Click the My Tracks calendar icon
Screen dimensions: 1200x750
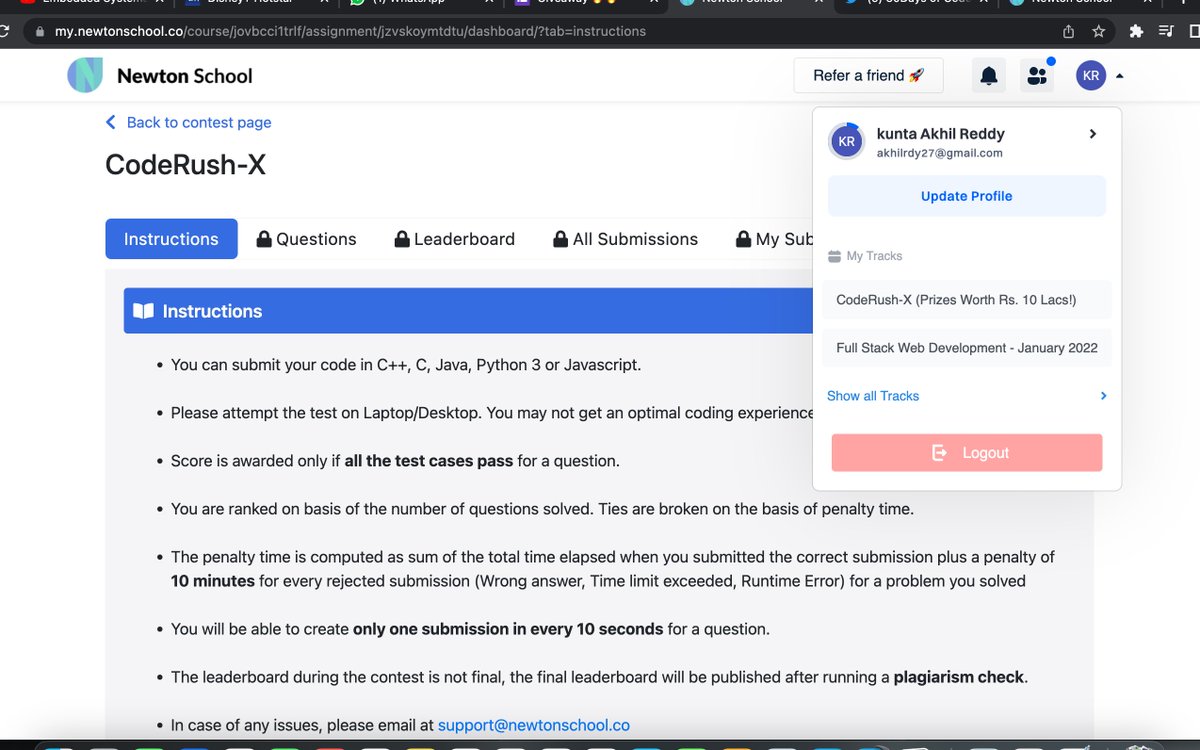click(836, 256)
